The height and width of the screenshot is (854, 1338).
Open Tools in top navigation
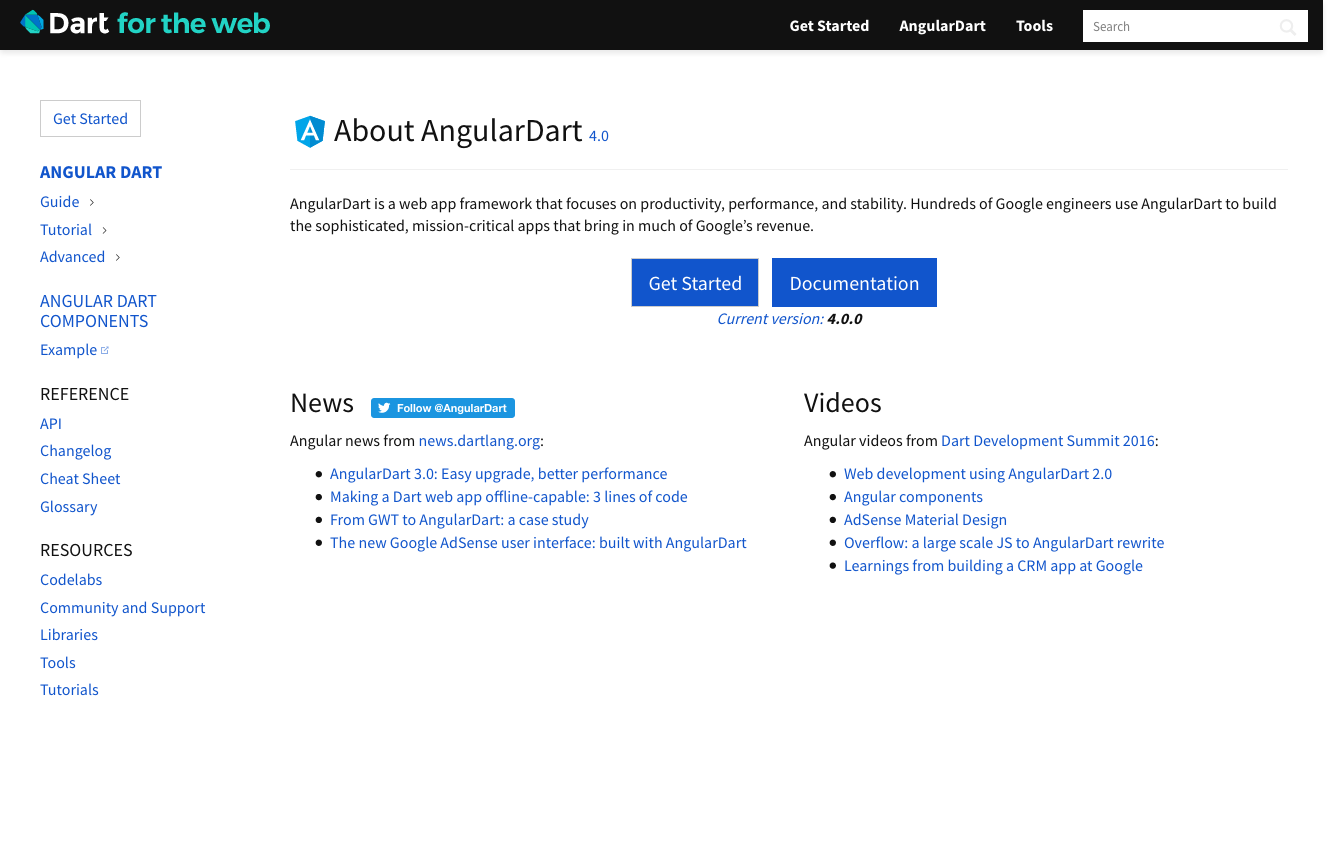[x=1034, y=26]
